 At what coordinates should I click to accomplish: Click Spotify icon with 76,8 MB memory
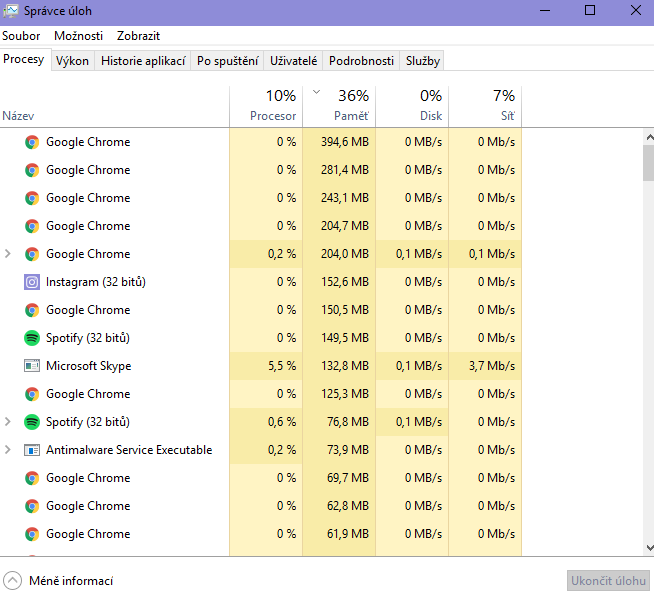click(x=32, y=422)
